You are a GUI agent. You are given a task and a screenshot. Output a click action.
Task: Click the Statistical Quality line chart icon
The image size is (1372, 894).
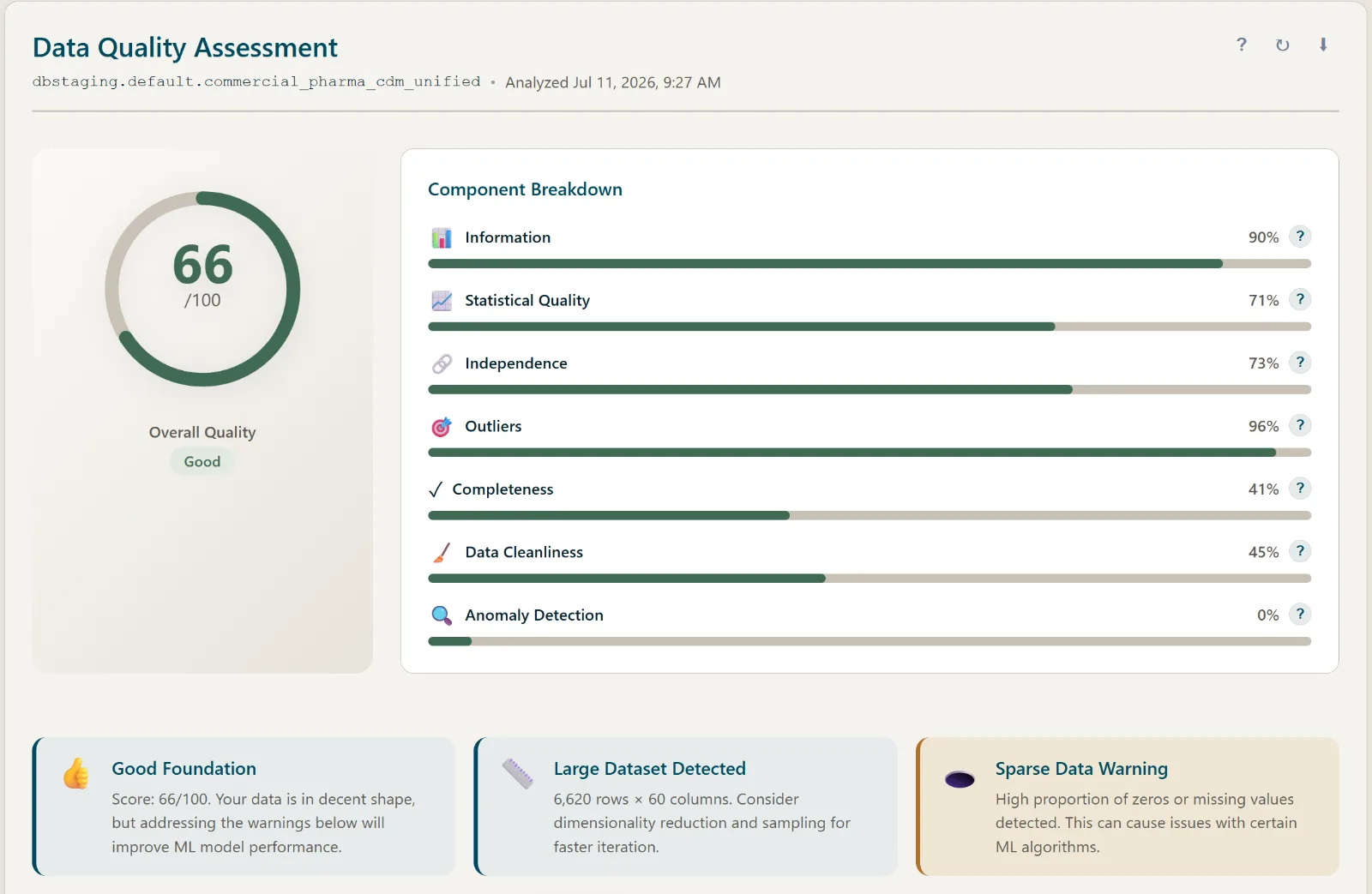442,301
